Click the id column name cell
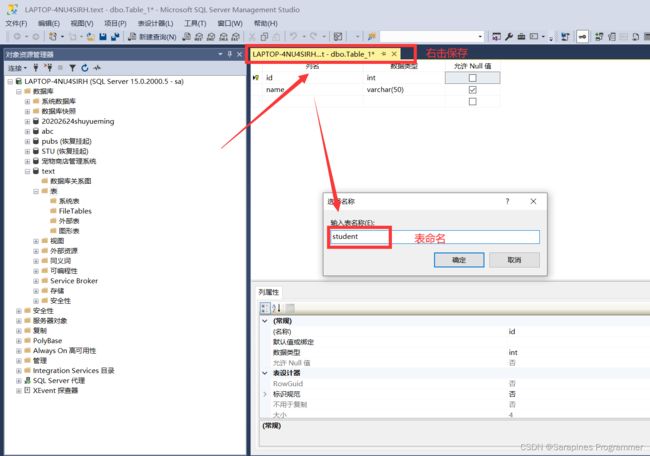Screen dimensions: 650x456 coord(313,78)
